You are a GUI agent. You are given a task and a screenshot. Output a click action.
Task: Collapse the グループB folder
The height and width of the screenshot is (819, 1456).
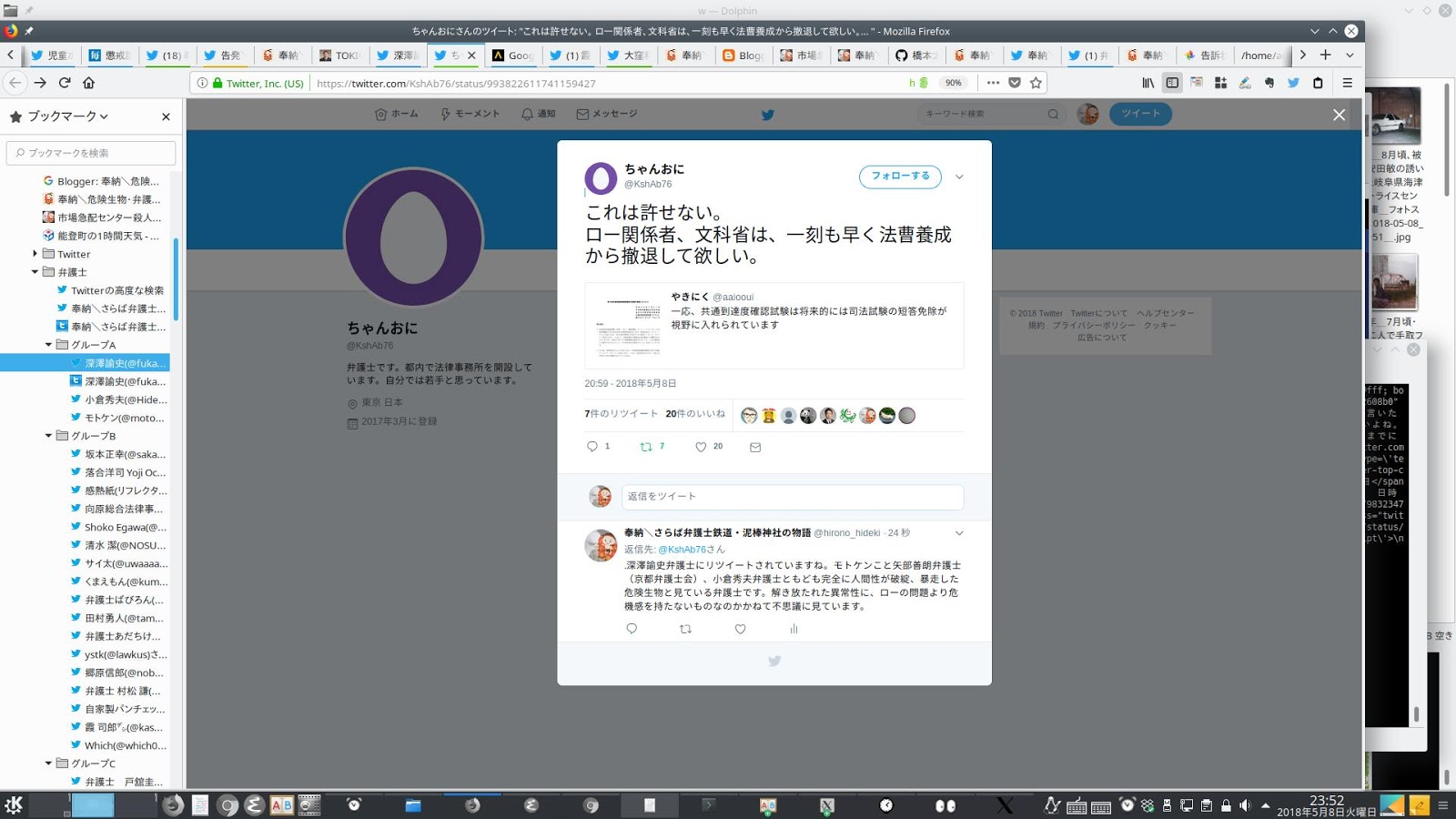pos(49,436)
